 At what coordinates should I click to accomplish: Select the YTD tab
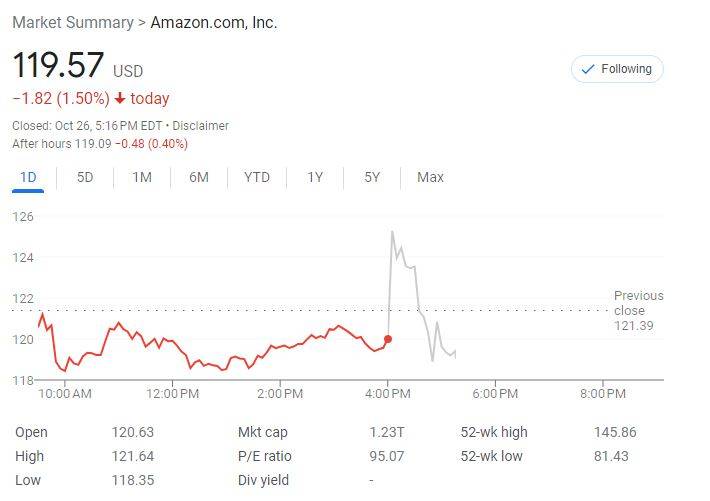click(257, 177)
